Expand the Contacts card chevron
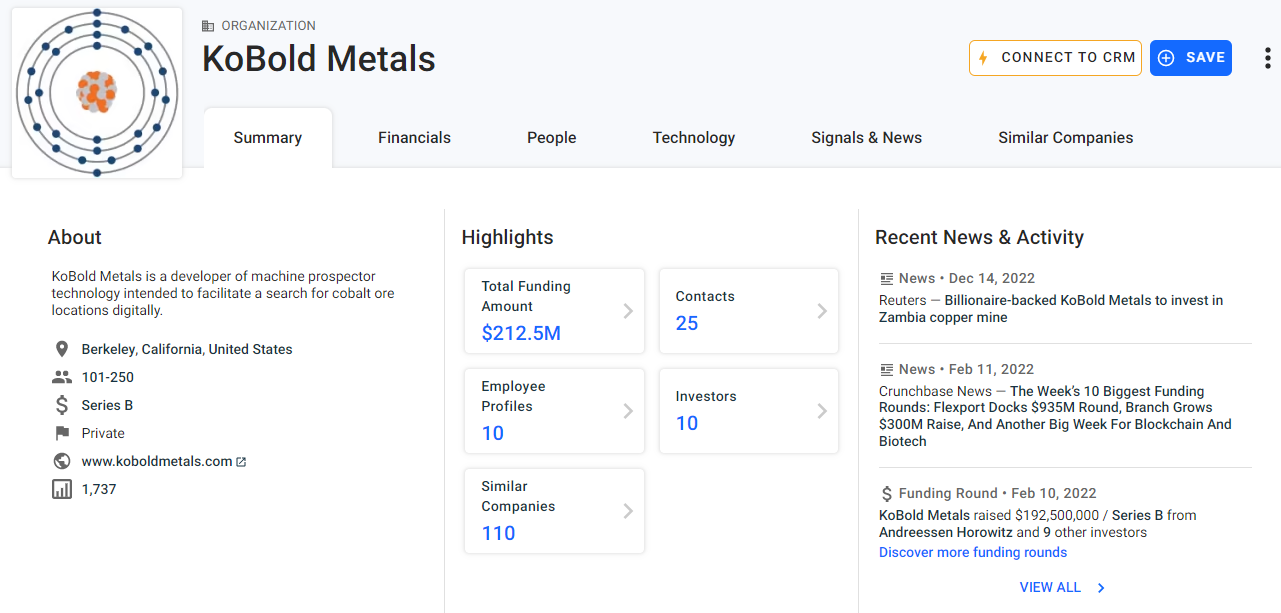The height and width of the screenshot is (613, 1281). 822,311
